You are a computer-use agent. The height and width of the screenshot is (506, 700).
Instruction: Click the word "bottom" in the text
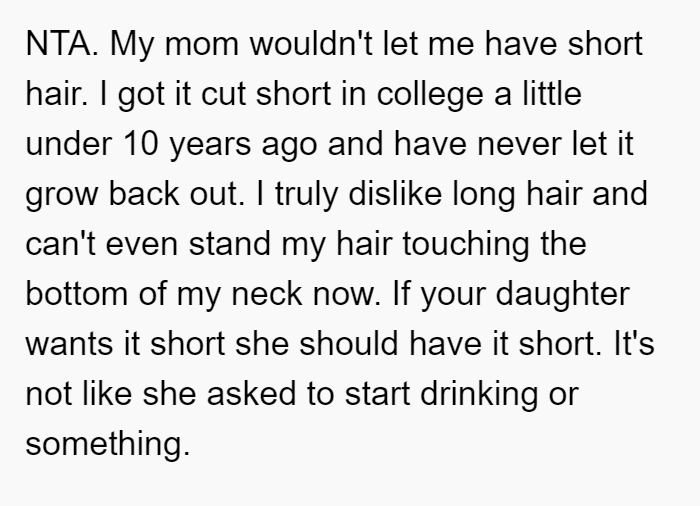(x=77, y=294)
